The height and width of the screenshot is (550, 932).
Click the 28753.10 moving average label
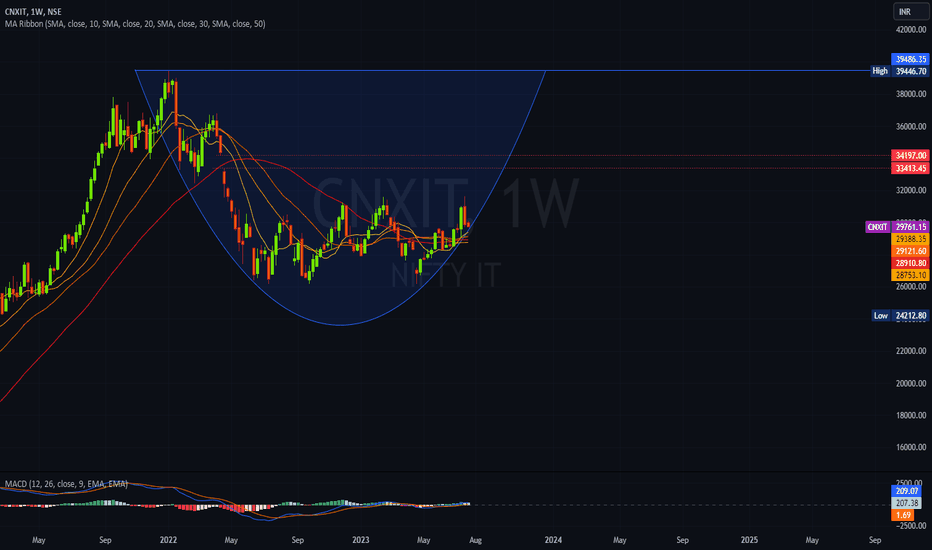(910, 275)
